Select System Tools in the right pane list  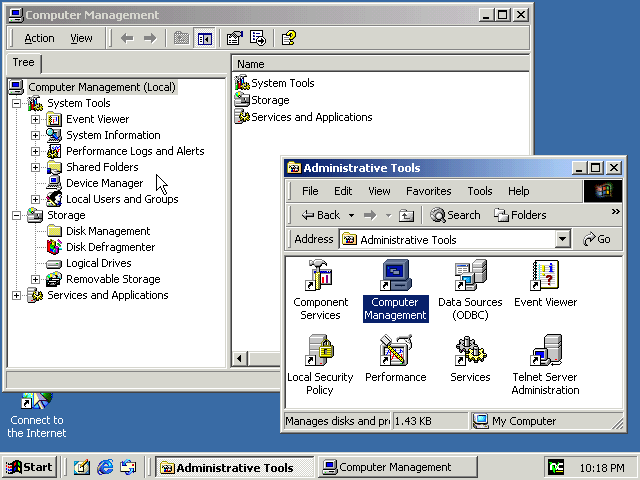(282, 83)
